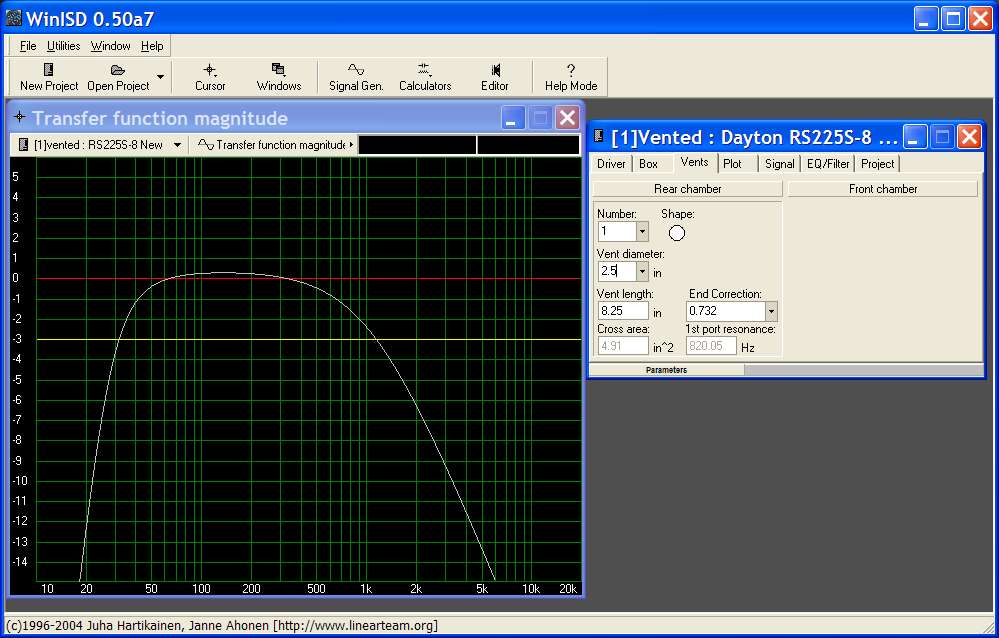999x638 pixels.
Task: Close the Vented Dayton RS225S-8 project window
Action: (x=969, y=136)
